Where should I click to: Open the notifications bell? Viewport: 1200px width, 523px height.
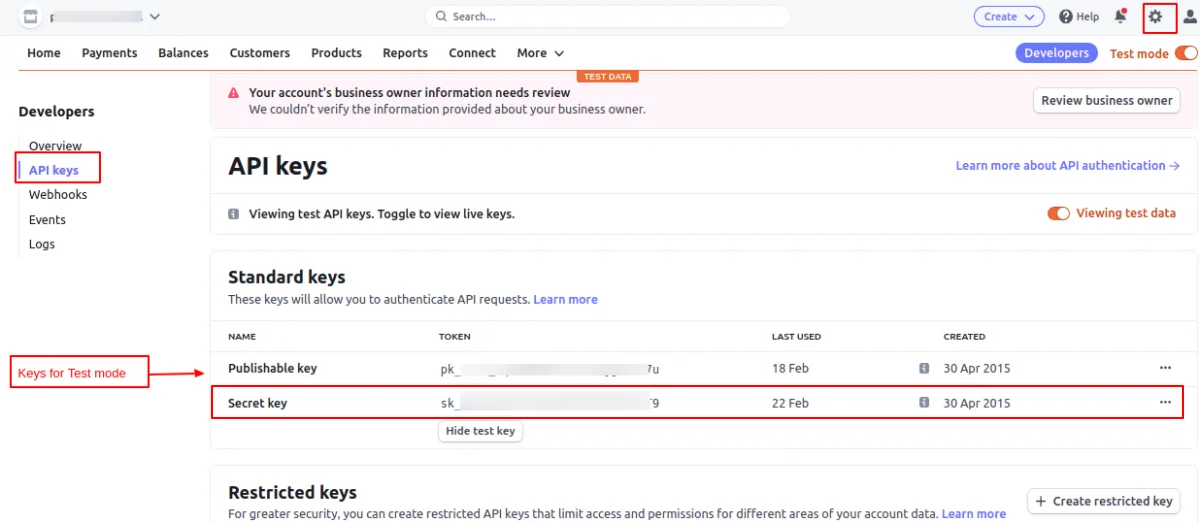click(1121, 16)
